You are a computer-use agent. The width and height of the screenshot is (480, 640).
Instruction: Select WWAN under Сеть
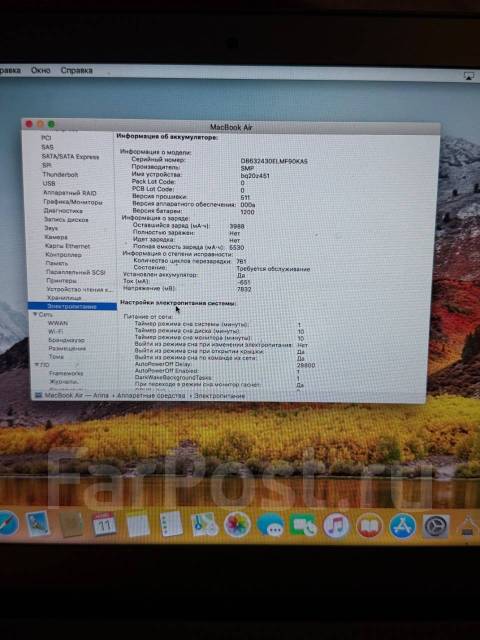(58, 323)
